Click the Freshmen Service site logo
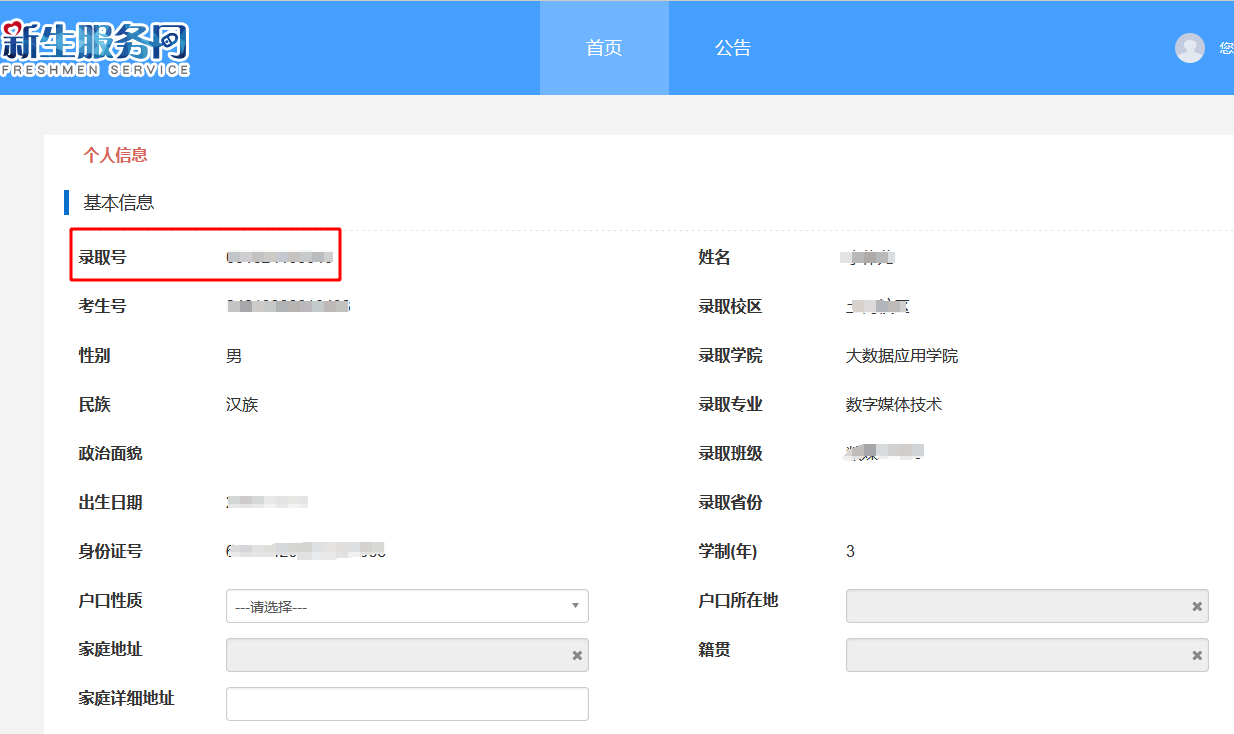The width and height of the screenshot is (1234, 734). point(96,48)
